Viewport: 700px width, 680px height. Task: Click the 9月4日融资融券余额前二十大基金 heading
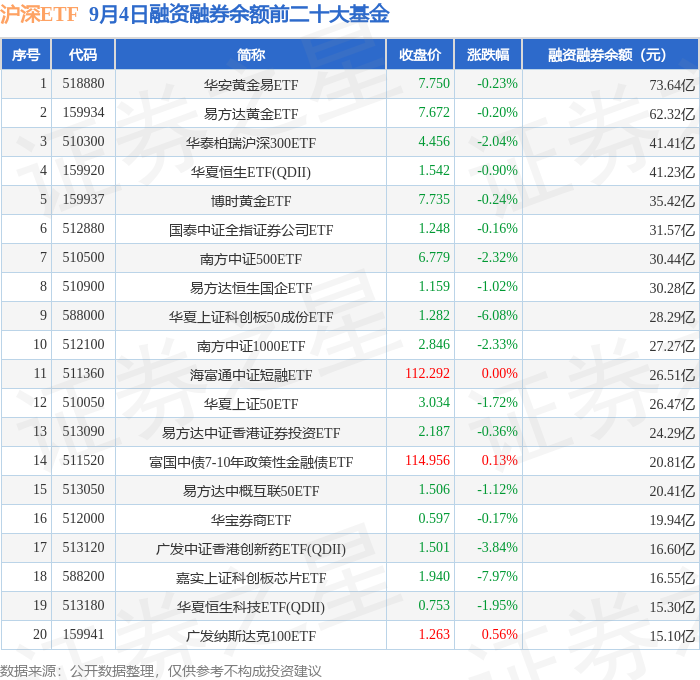pos(239,14)
